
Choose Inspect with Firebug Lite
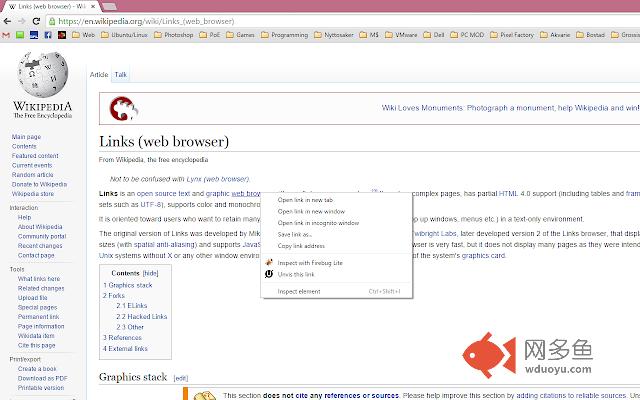pos(336,263)
